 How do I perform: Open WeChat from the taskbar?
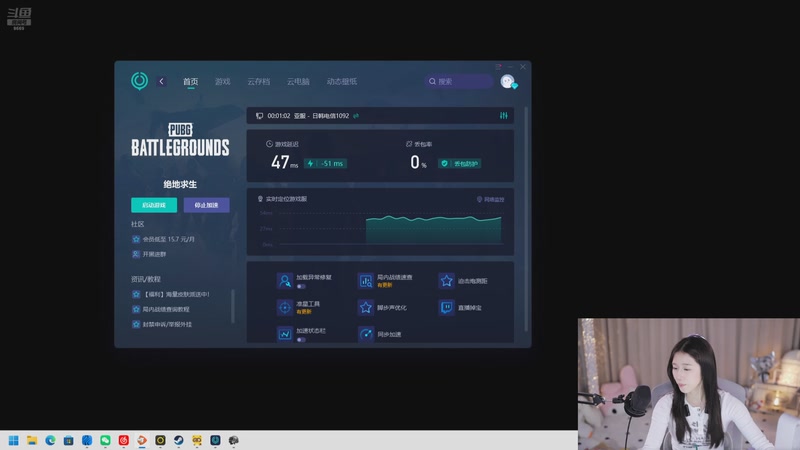click(105, 440)
